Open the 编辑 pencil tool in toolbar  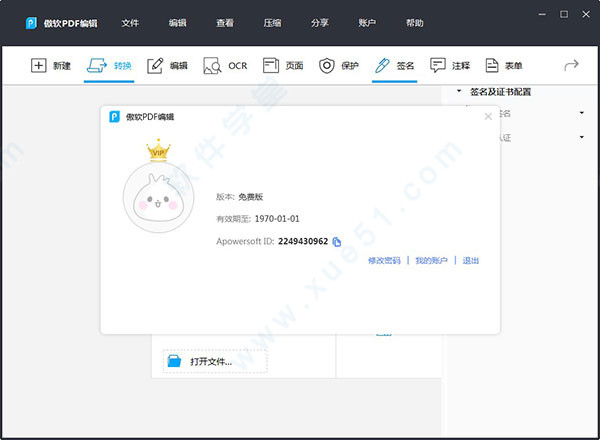pos(155,65)
